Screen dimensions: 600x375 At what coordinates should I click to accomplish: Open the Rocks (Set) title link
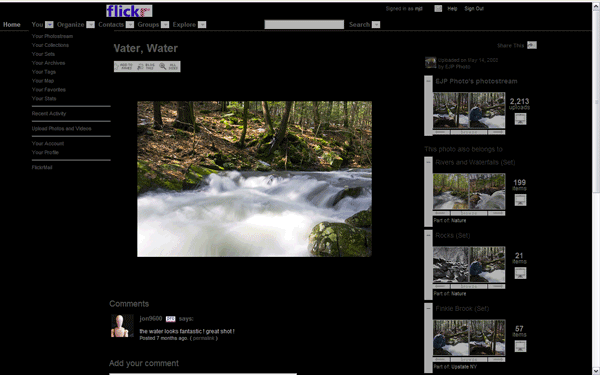click(453, 235)
